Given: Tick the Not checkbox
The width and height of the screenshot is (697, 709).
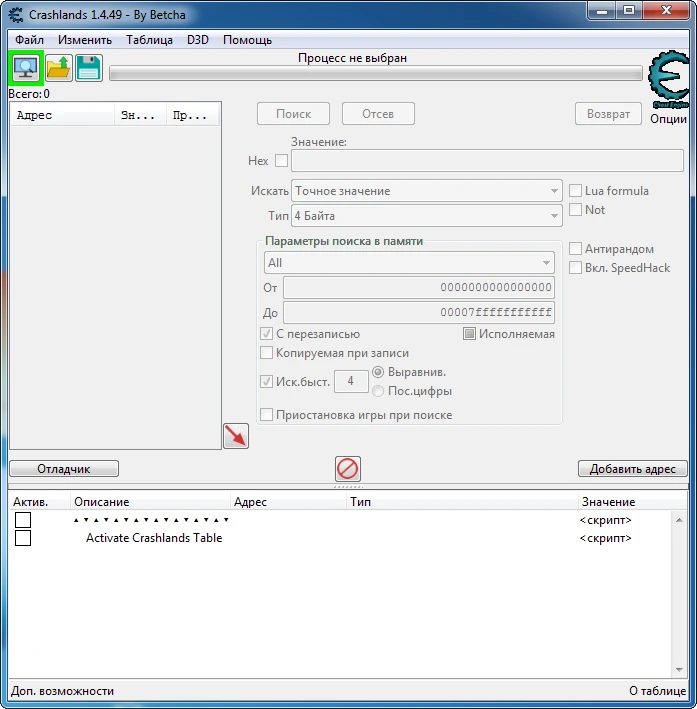Looking at the screenshot, I should click(575, 210).
